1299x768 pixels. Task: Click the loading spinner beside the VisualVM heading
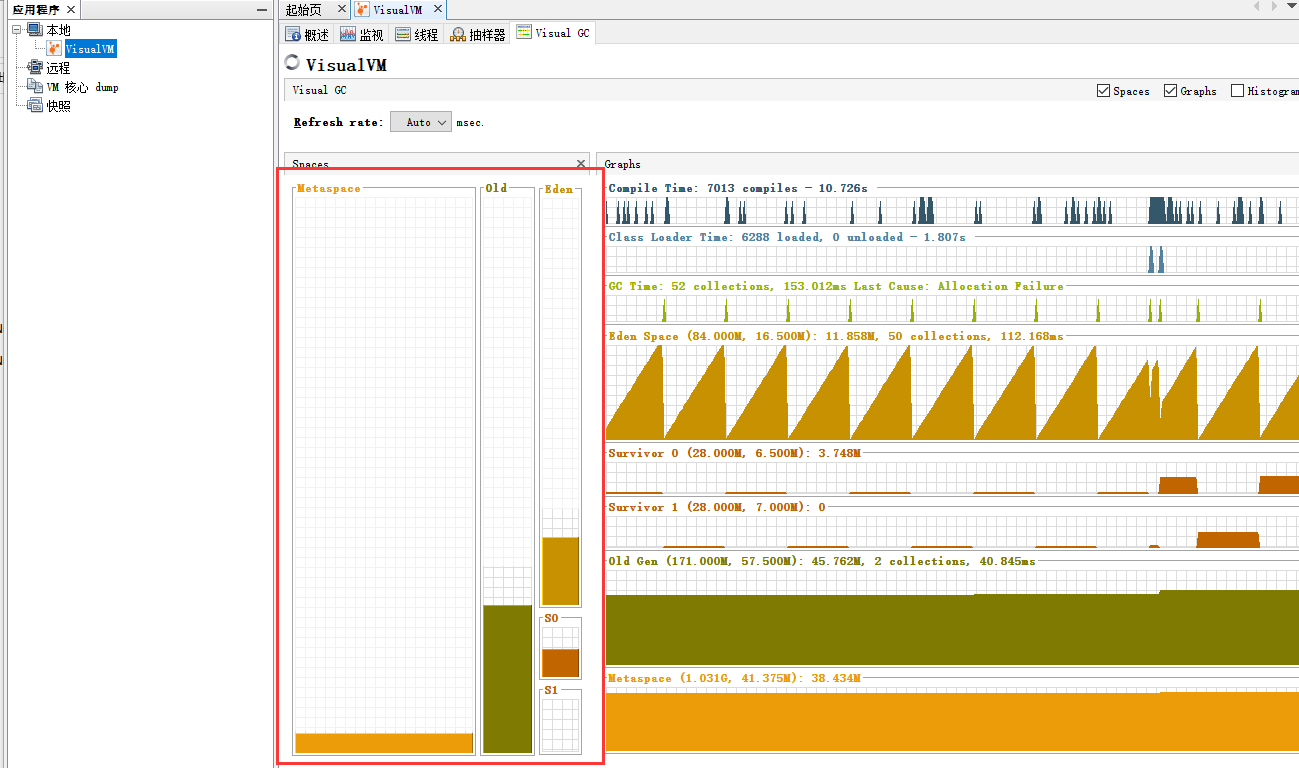(x=292, y=62)
